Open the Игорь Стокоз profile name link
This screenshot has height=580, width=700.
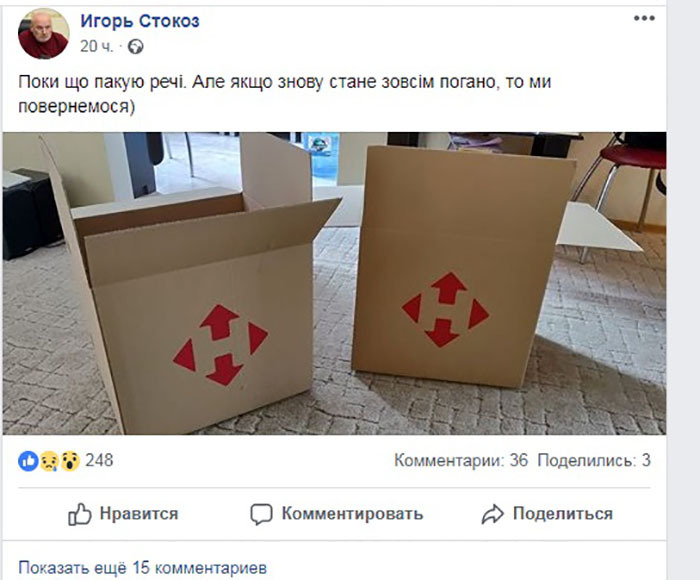pos(140,21)
